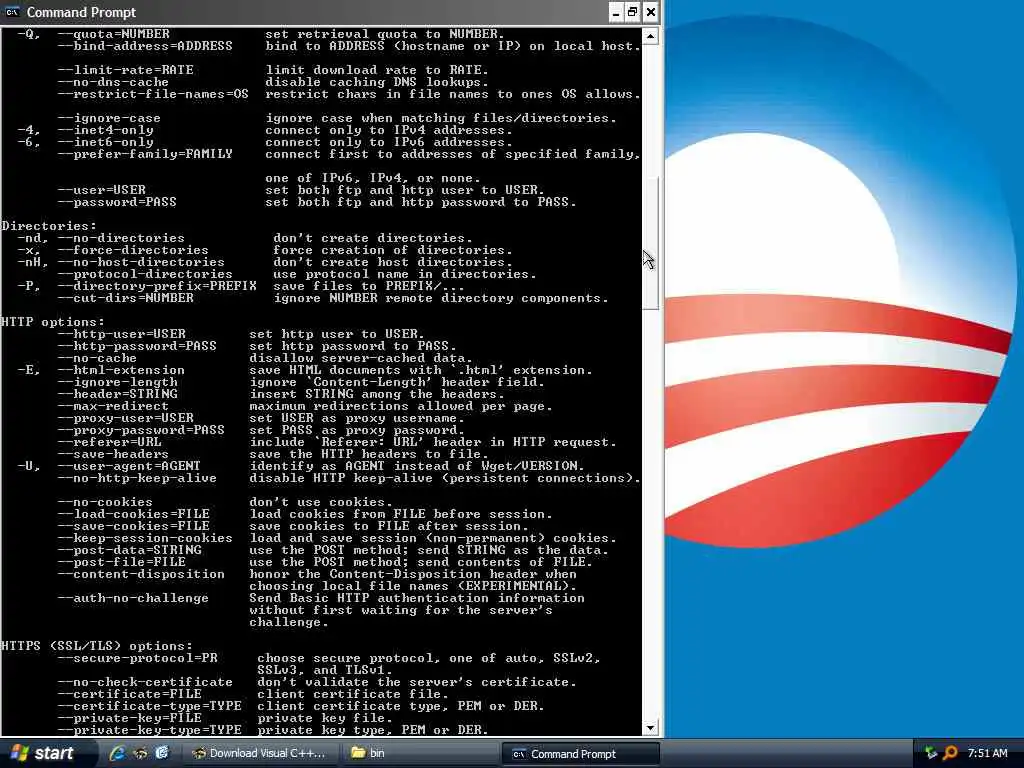Viewport: 1024px width, 768px height.
Task: Click the '--no-cookies' option text
Action: [x=104, y=502]
